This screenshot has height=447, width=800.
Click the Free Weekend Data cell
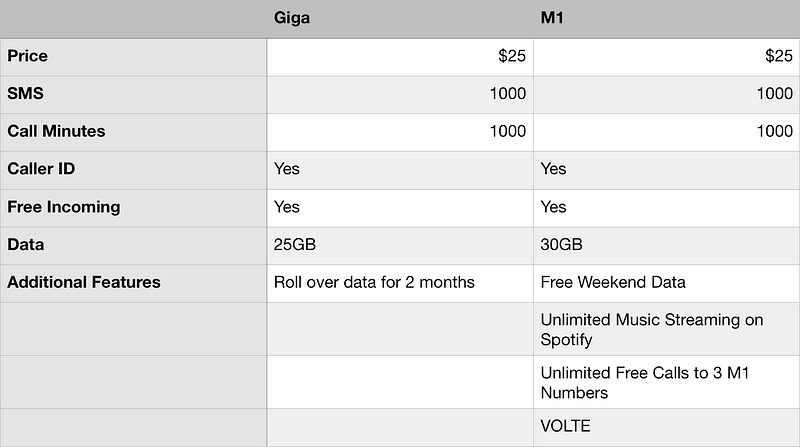pos(666,283)
